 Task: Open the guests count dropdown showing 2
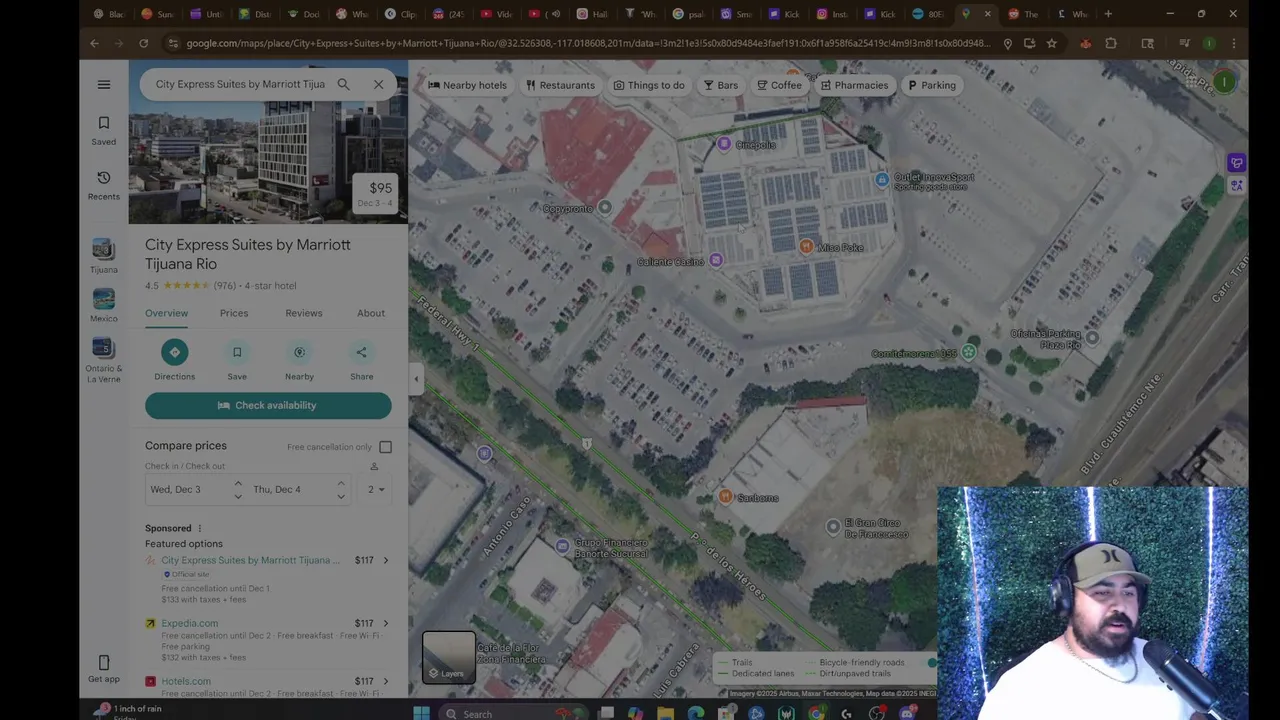click(x=376, y=489)
